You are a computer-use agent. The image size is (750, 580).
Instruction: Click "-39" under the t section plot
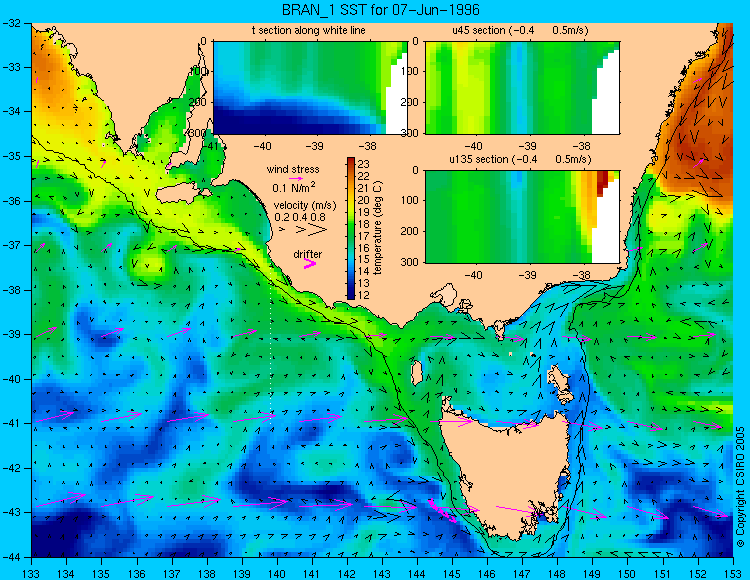point(315,146)
